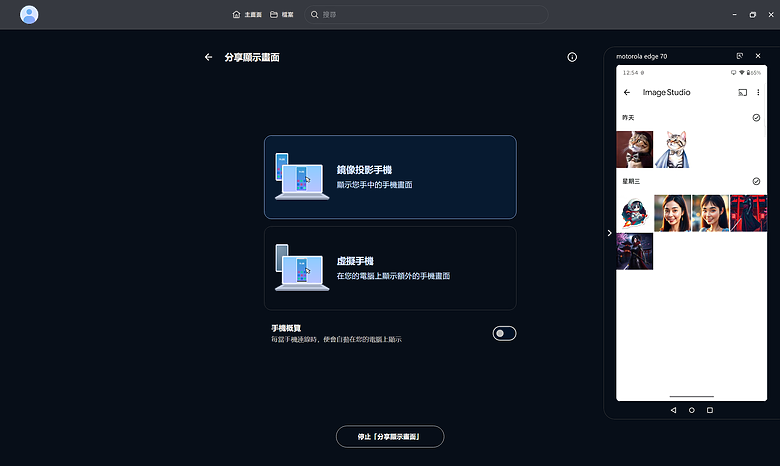Open the second smiling woman portrait
Viewport: 780px width, 466px height.
pyautogui.click(x=710, y=213)
